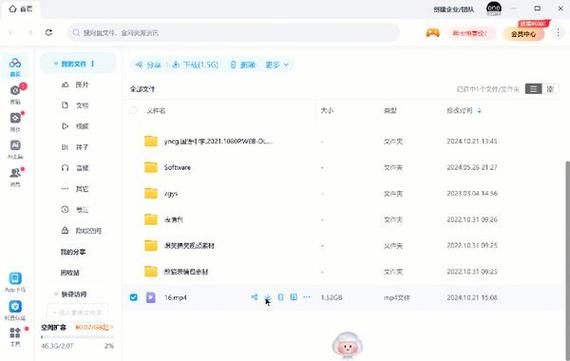
Task: Open 我的分享 in the sidebar
Action: click(x=73, y=252)
